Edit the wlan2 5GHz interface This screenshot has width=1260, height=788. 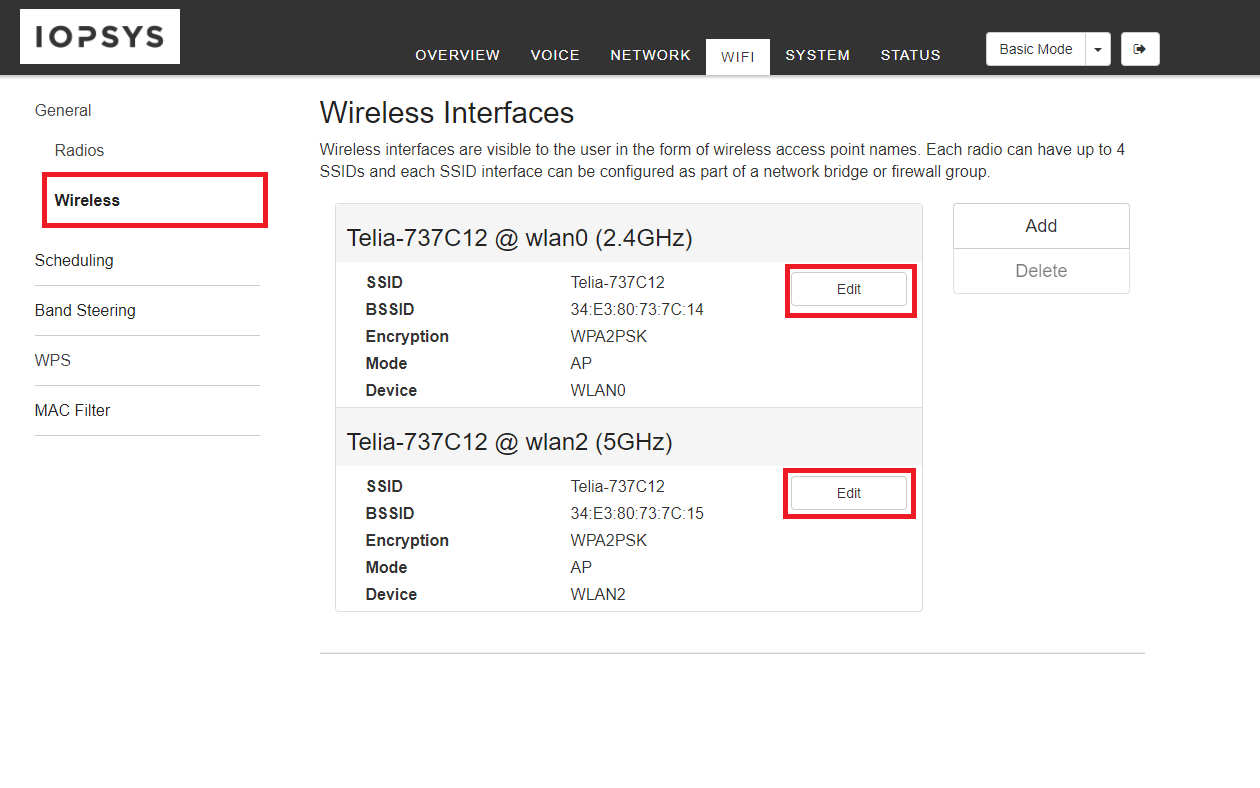(x=849, y=493)
